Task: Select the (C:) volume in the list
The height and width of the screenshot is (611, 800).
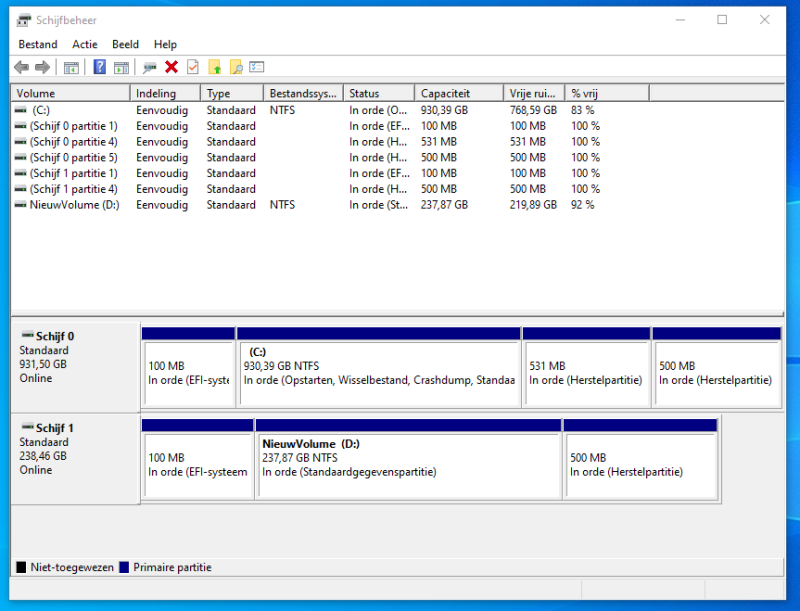Action: pyautogui.click(x=60, y=109)
